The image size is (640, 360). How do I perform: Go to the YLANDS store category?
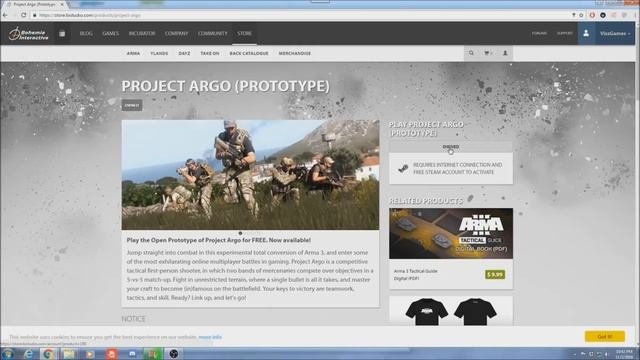tap(159, 53)
